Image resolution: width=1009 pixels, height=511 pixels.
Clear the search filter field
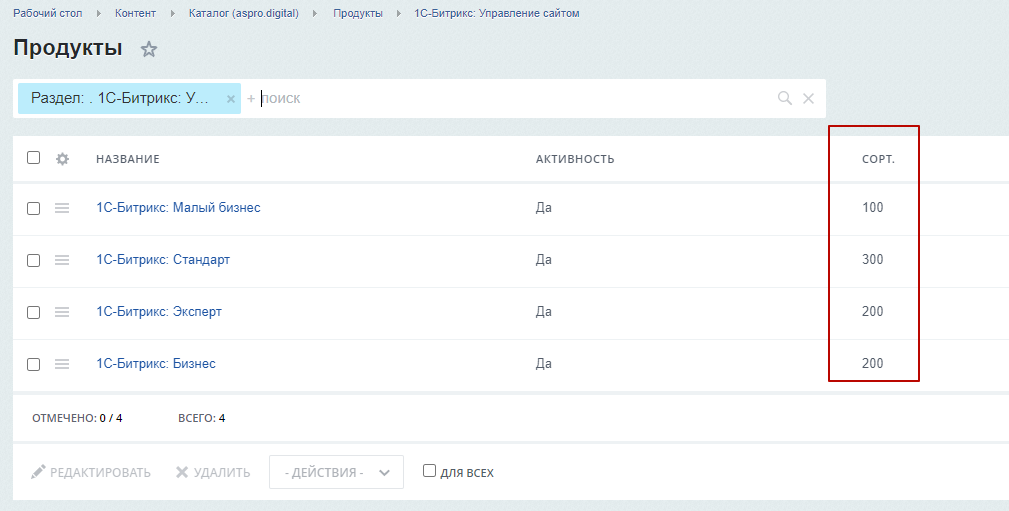tap(808, 98)
